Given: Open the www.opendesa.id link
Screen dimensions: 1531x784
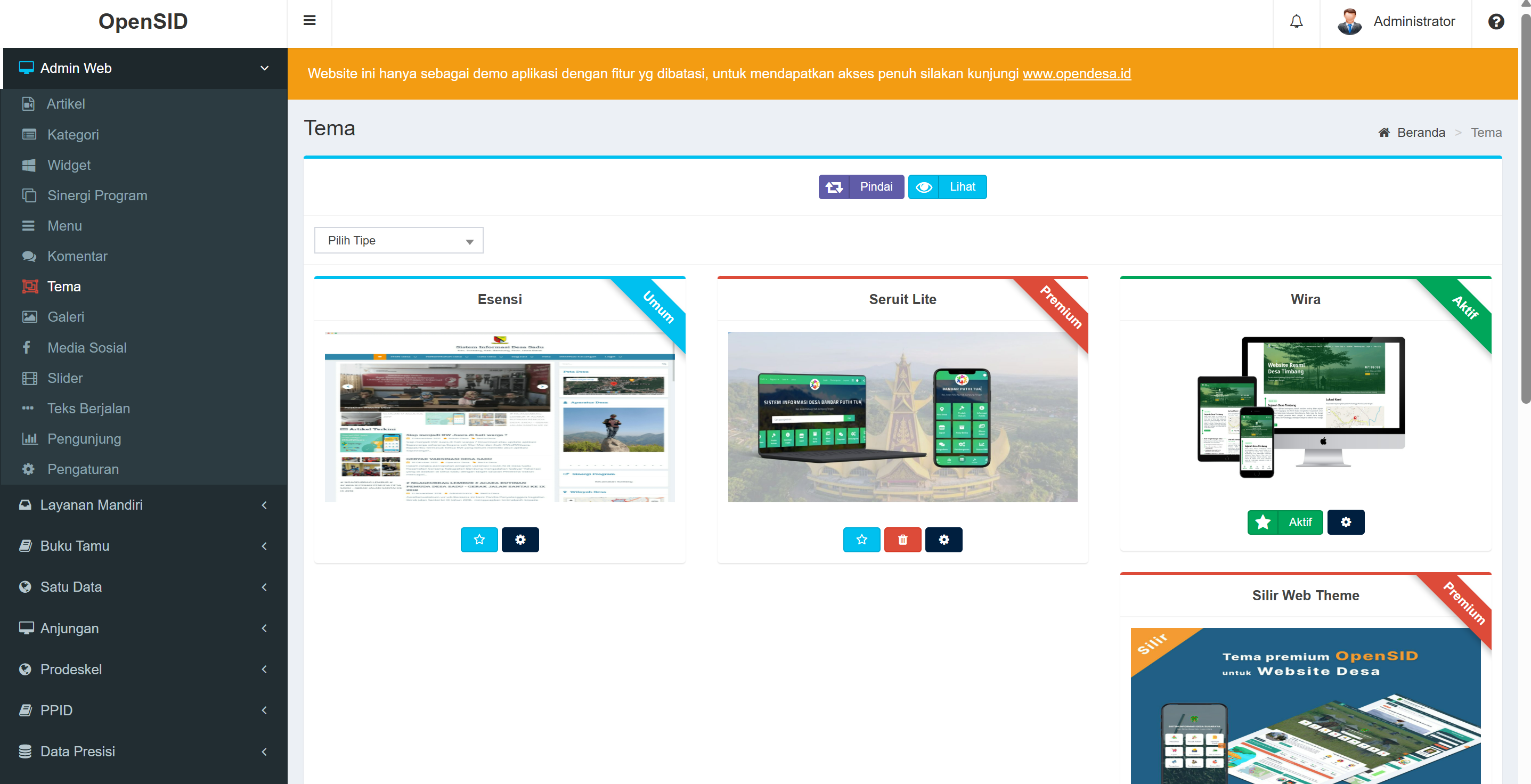Looking at the screenshot, I should 1077,73.
